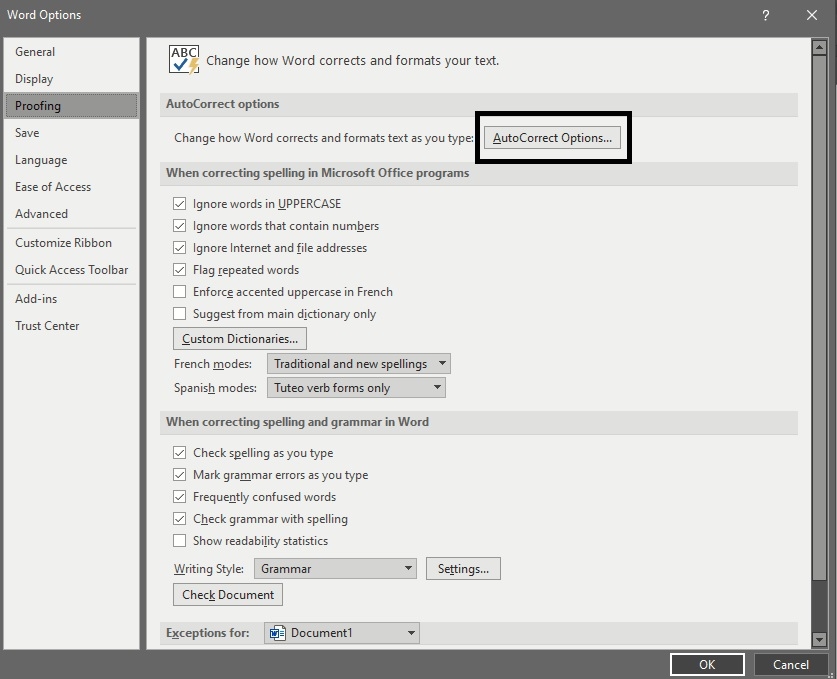The height and width of the screenshot is (679, 837).
Task: Select the Proofing category
Action: pyautogui.click(x=72, y=106)
